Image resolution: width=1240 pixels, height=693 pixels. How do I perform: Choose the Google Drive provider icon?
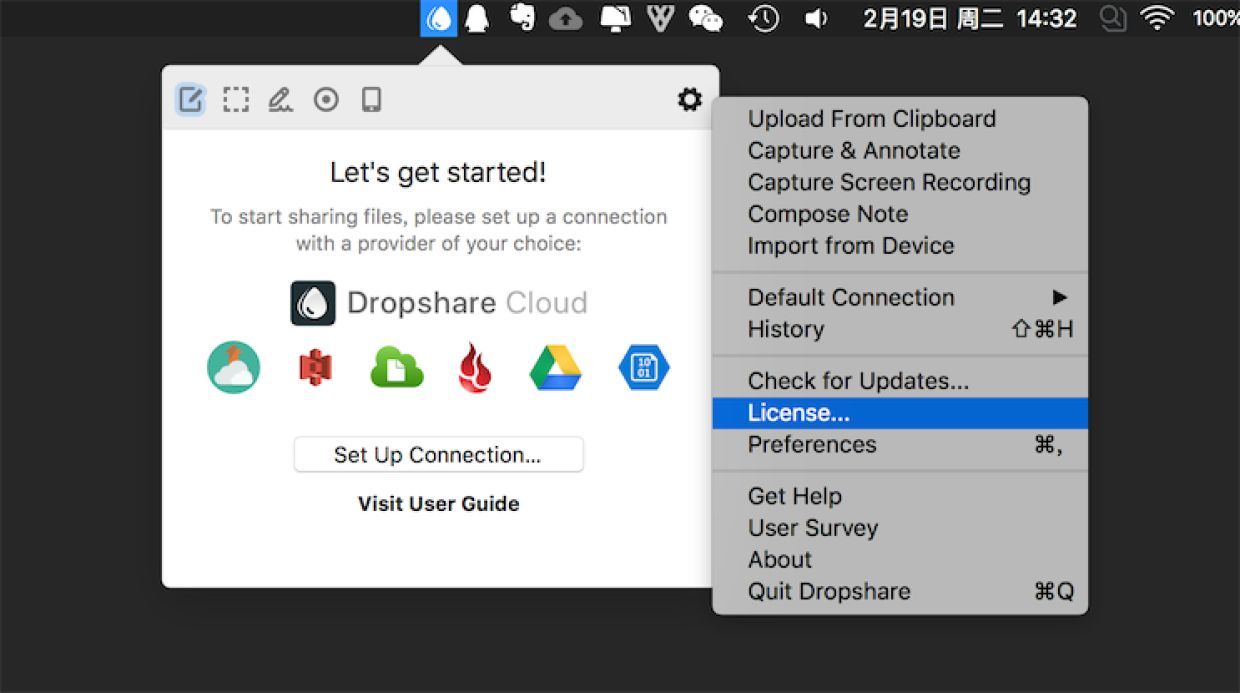pyautogui.click(x=555, y=367)
